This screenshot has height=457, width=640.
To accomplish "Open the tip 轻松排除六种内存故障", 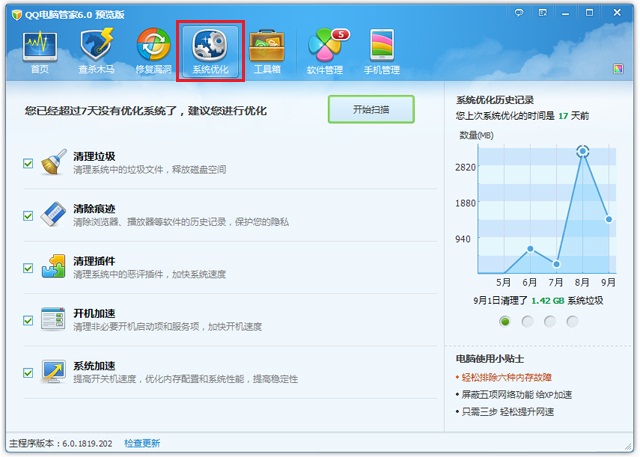I will pos(507,377).
